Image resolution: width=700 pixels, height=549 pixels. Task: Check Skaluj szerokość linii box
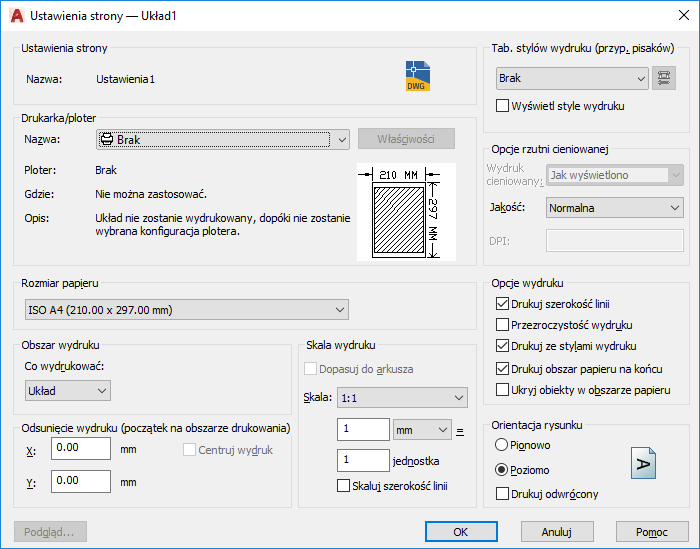[x=345, y=486]
